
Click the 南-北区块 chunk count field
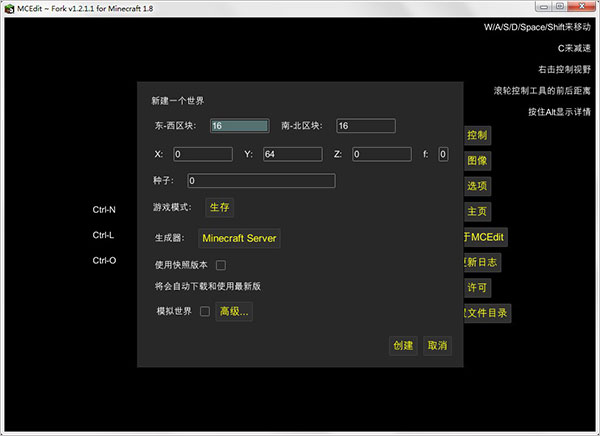tap(366, 126)
